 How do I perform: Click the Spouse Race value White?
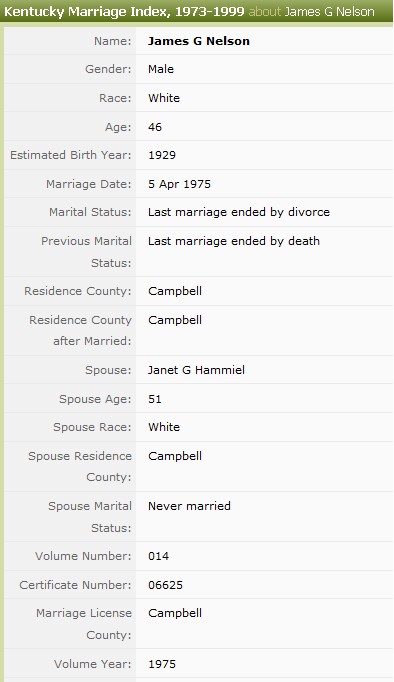[x=164, y=427]
